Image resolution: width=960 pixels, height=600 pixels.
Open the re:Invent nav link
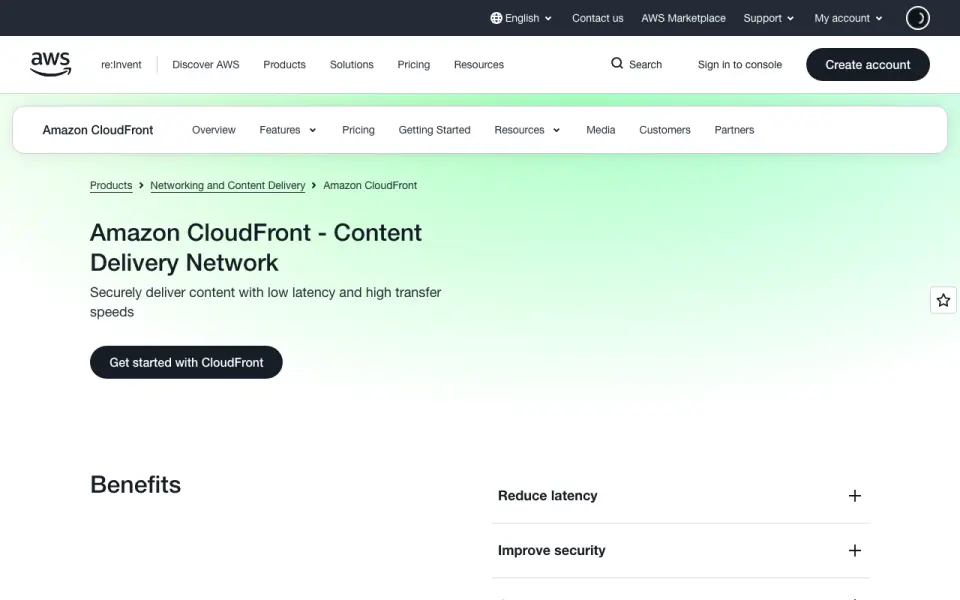coord(121,64)
